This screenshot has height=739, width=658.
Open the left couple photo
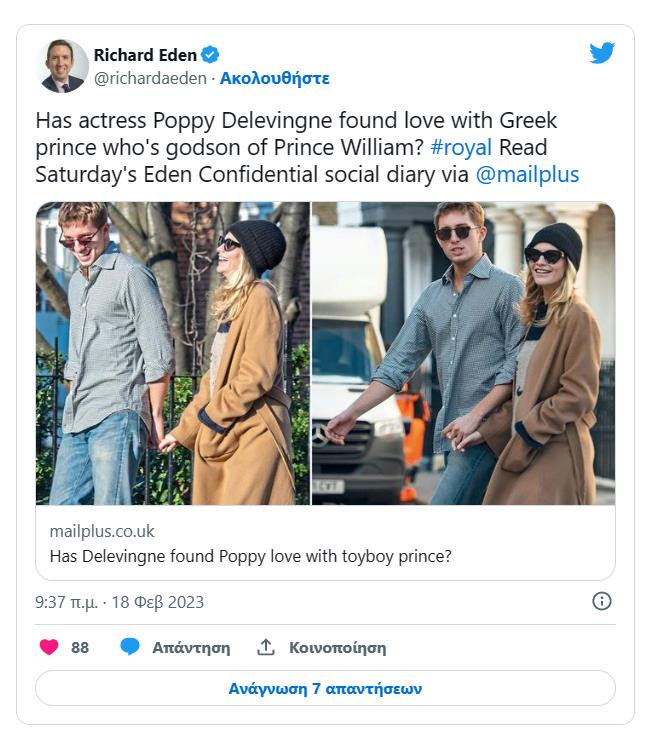[x=173, y=353]
